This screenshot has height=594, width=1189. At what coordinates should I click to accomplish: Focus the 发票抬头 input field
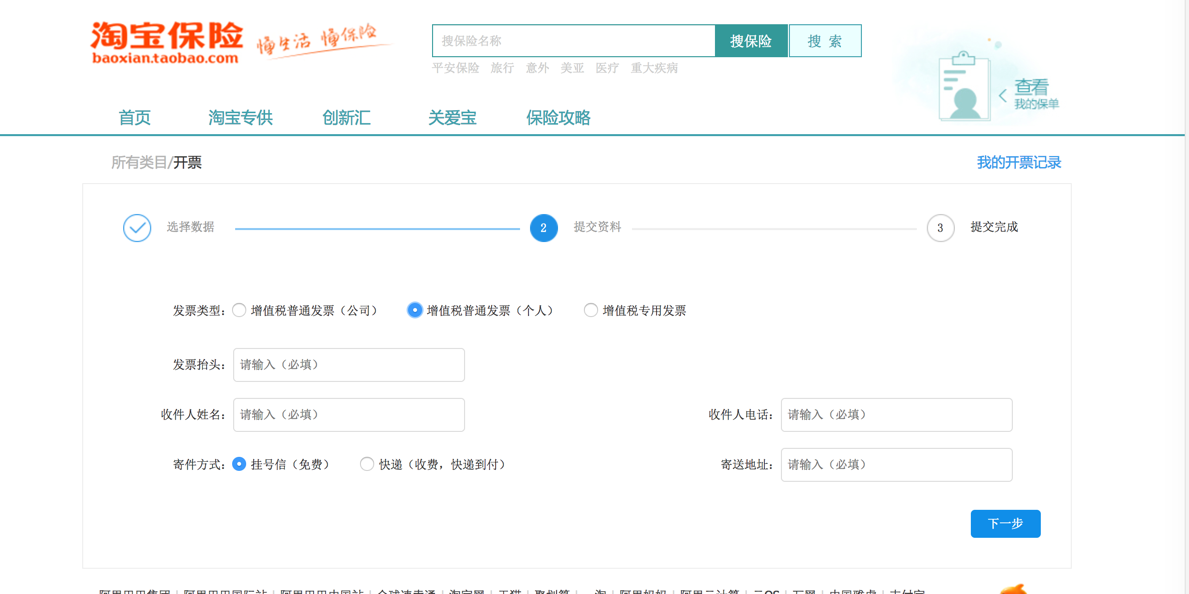pyautogui.click(x=349, y=365)
